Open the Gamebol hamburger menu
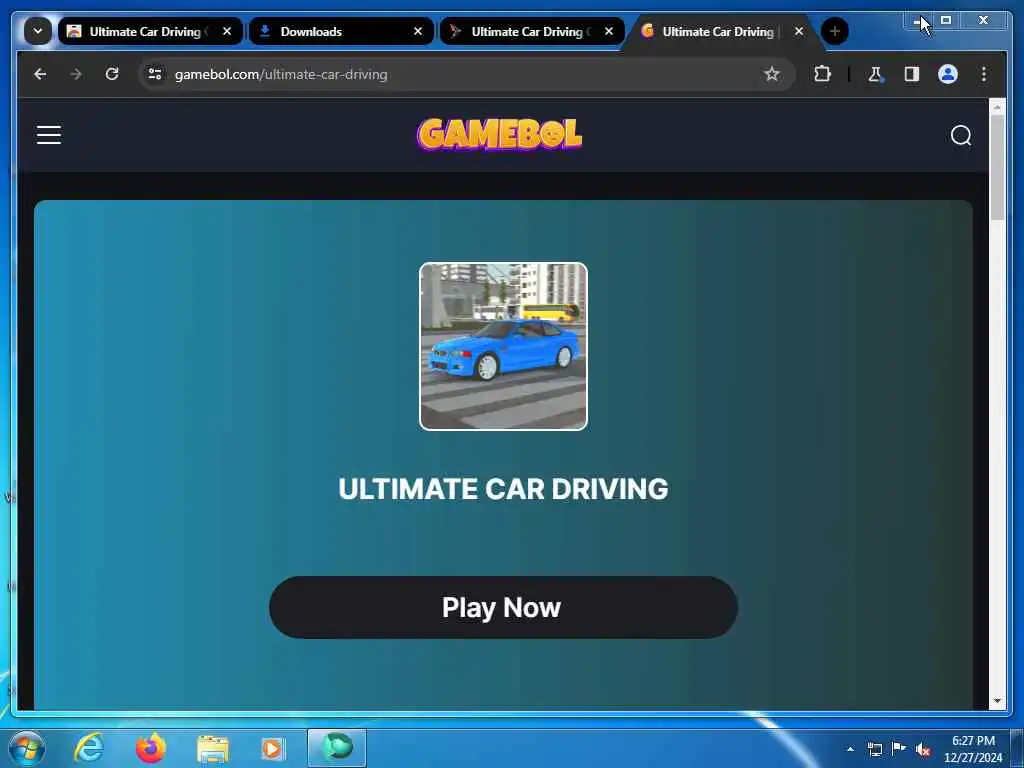This screenshot has height=768, width=1024. pos(49,135)
